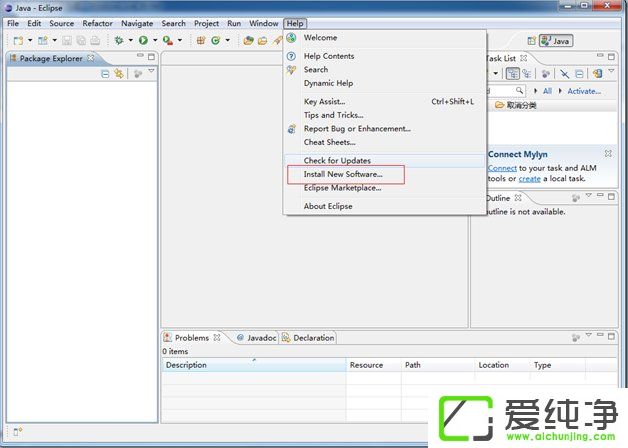The height and width of the screenshot is (448, 628).
Task: Click the New Java Package icon
Action: (200, 41)
